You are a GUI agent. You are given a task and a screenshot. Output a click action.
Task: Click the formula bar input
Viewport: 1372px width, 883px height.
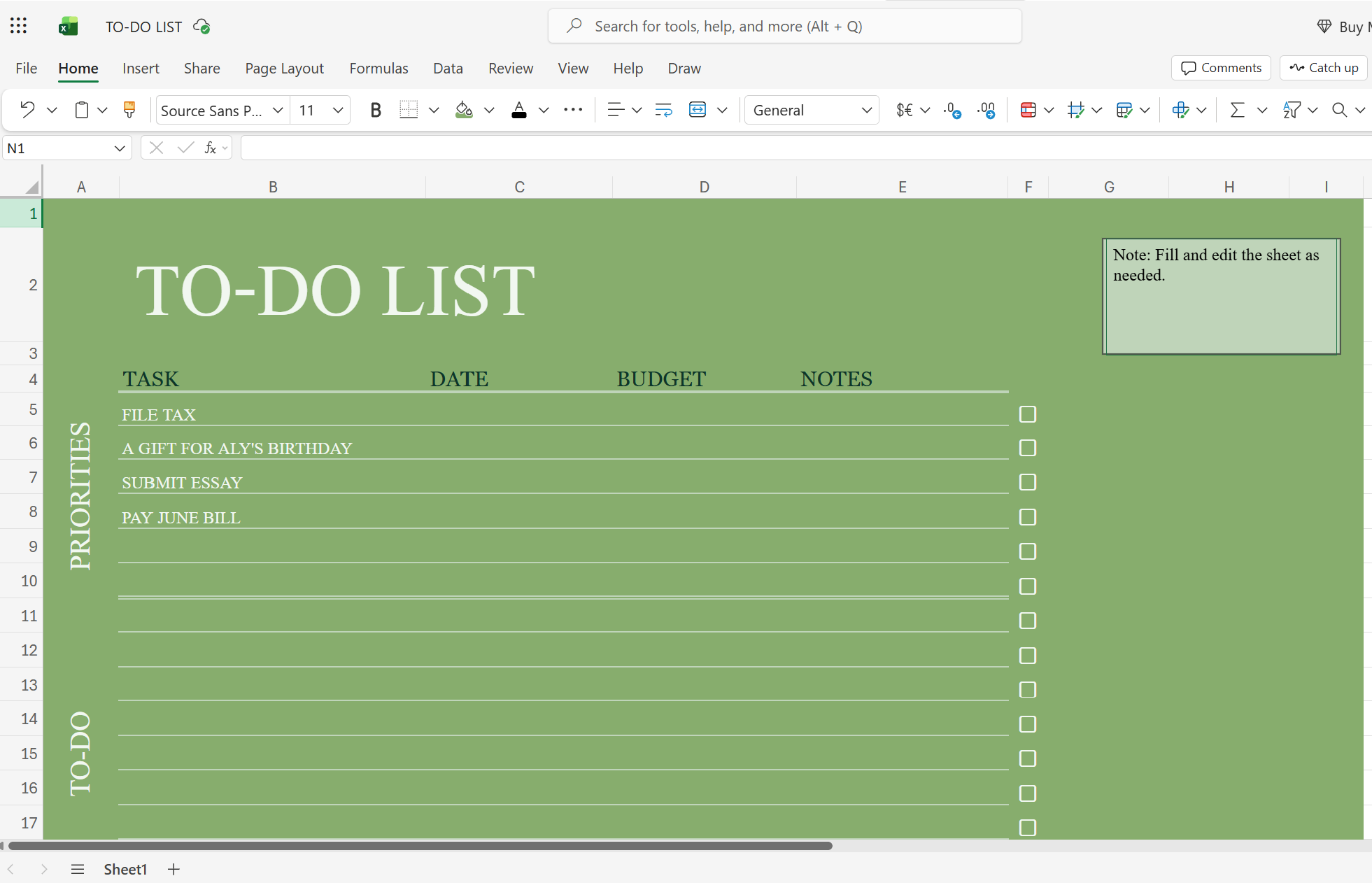(805, 148)
